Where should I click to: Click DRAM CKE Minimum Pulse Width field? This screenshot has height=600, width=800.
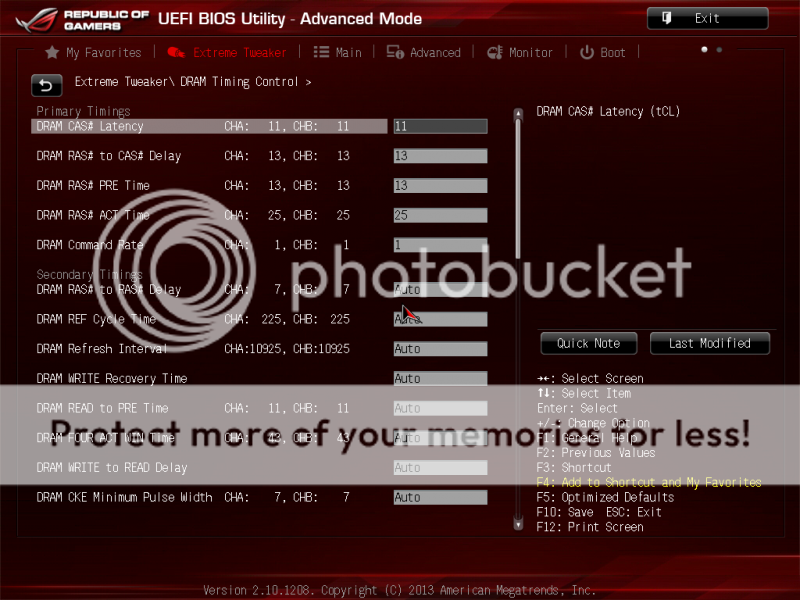440,497
